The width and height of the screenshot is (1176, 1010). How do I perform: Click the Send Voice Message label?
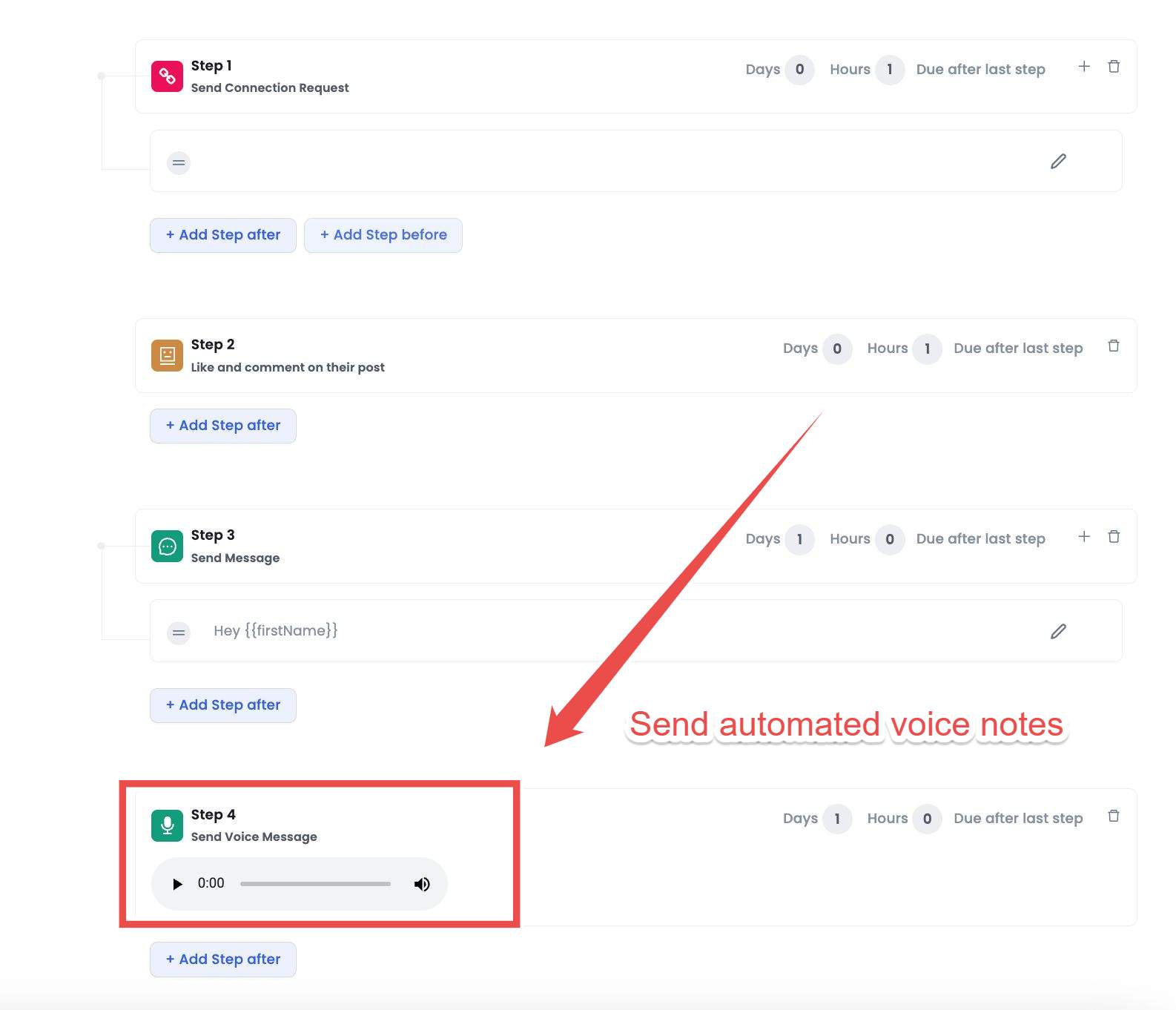tap(254, 836)
